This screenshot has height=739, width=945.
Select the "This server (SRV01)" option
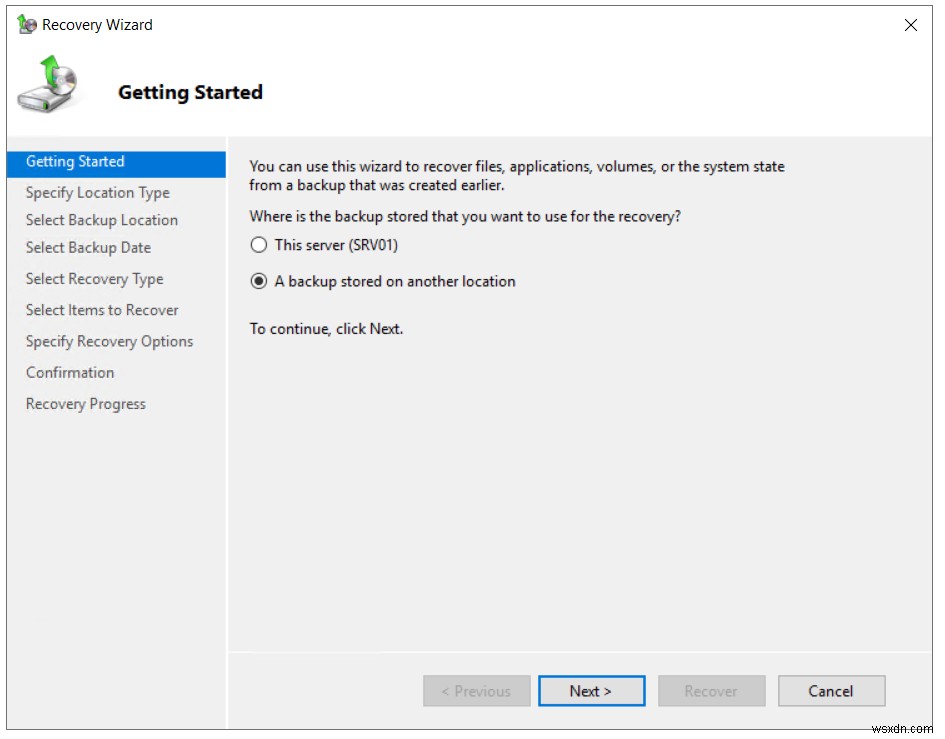[x=260, y=244]
